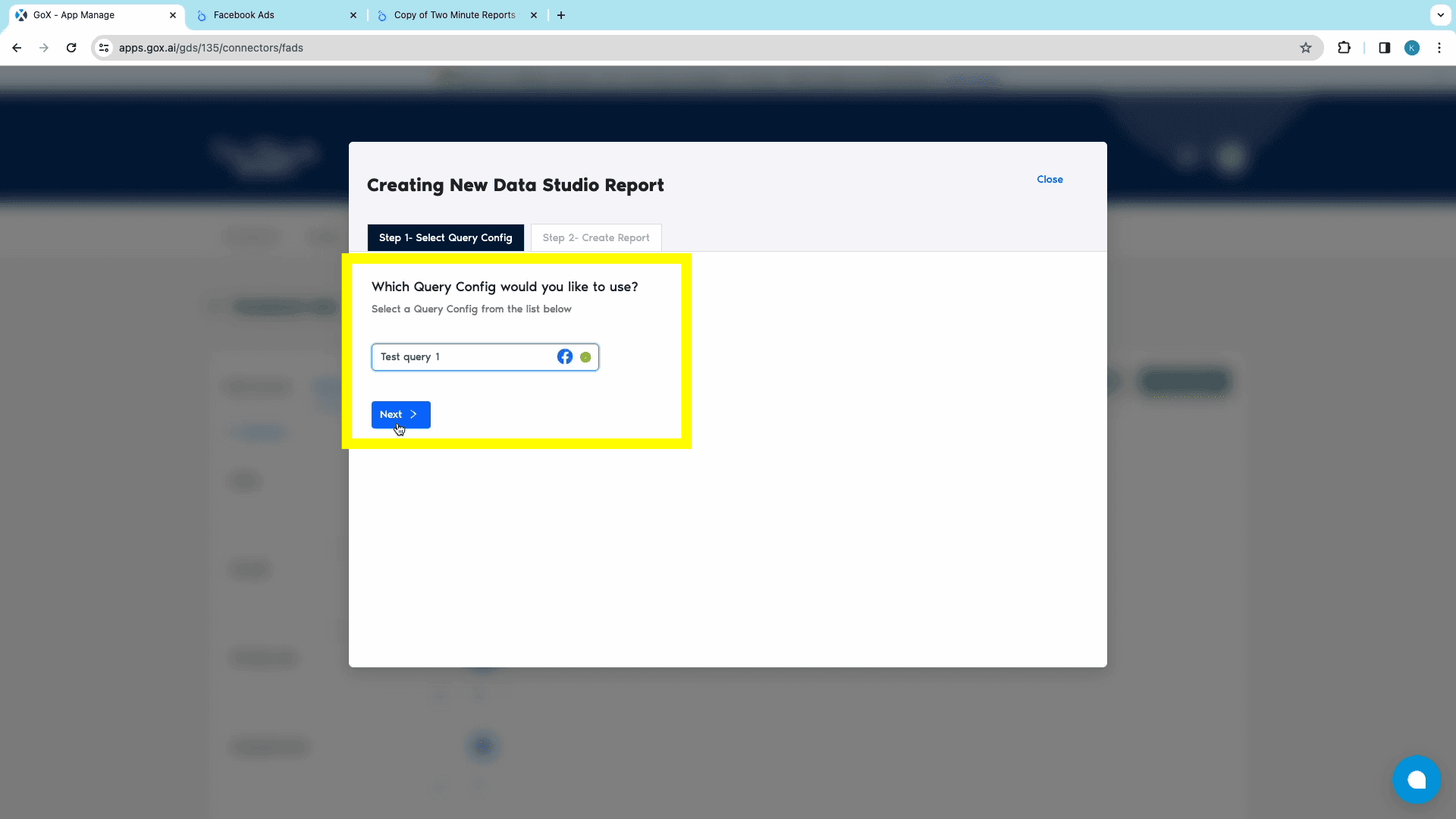Switch to Copy of Two Minute Reports tab
The height and width of the screenshot is (819, 1456).
(x=457, y=15)
